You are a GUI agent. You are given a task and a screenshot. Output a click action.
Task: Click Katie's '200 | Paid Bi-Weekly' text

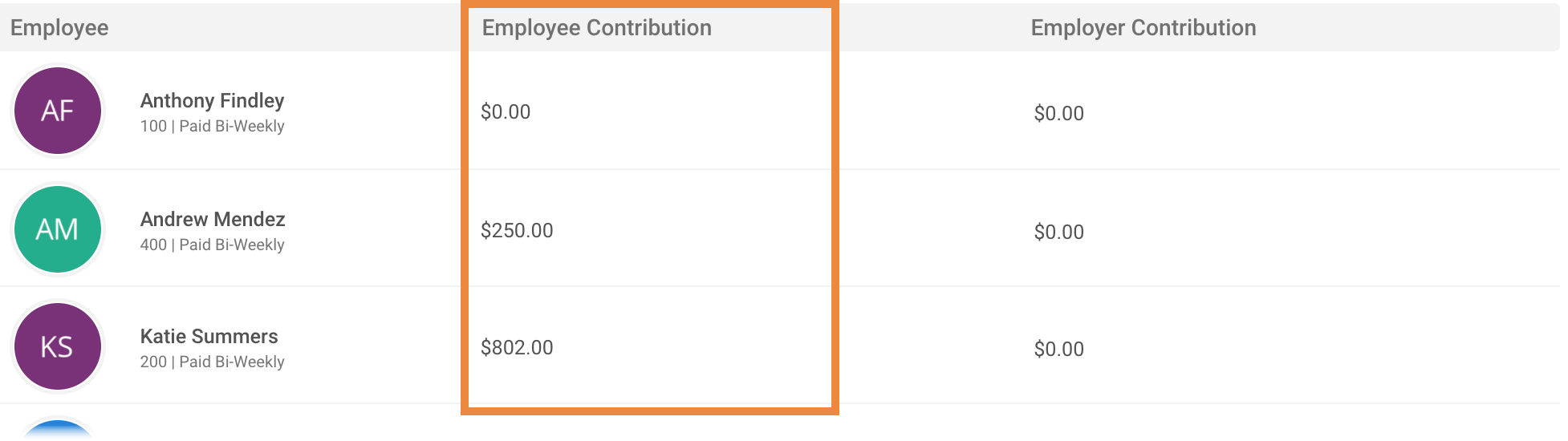click(x=212, y=362)
